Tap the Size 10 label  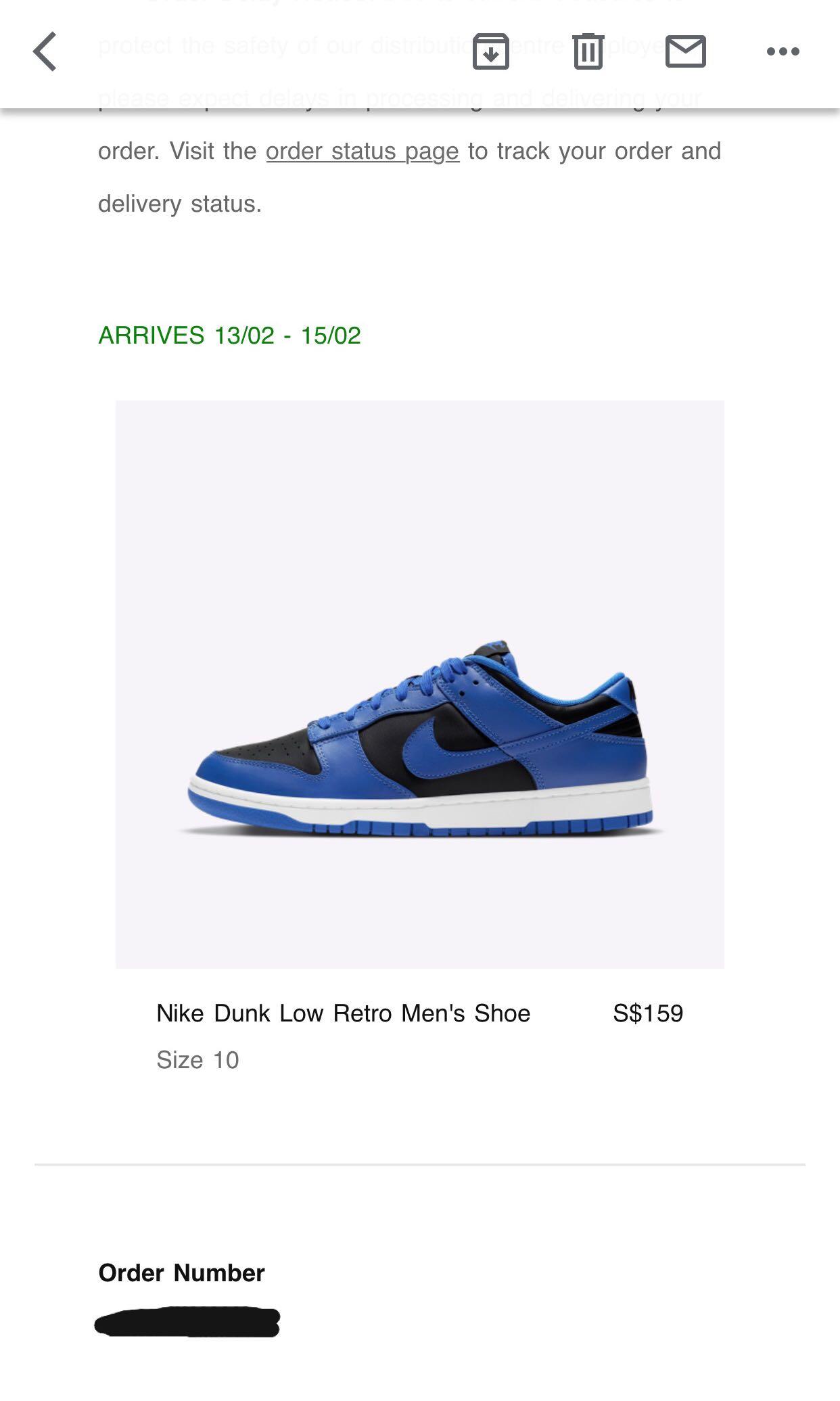click(197, 1060)
